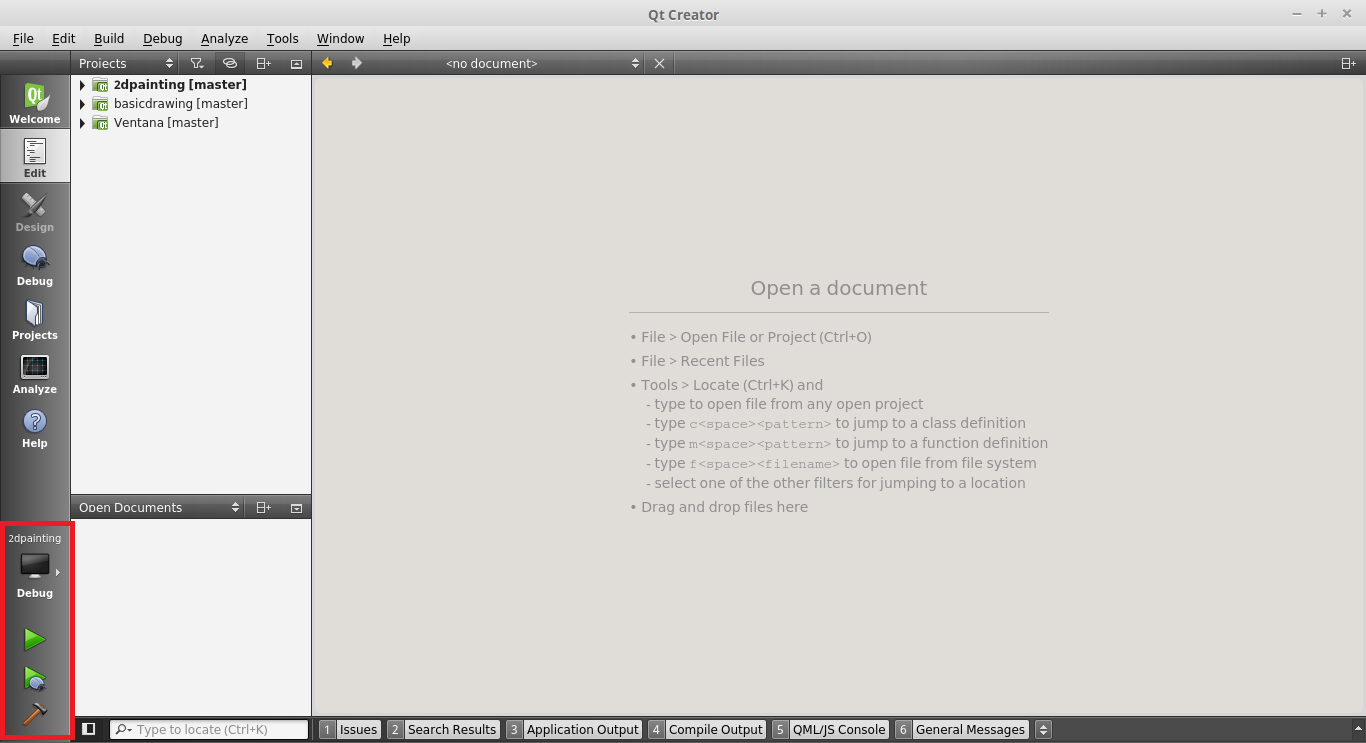Split the Open Documents pane
Viewport: 1366px width, 743px height.
[263, 507]
